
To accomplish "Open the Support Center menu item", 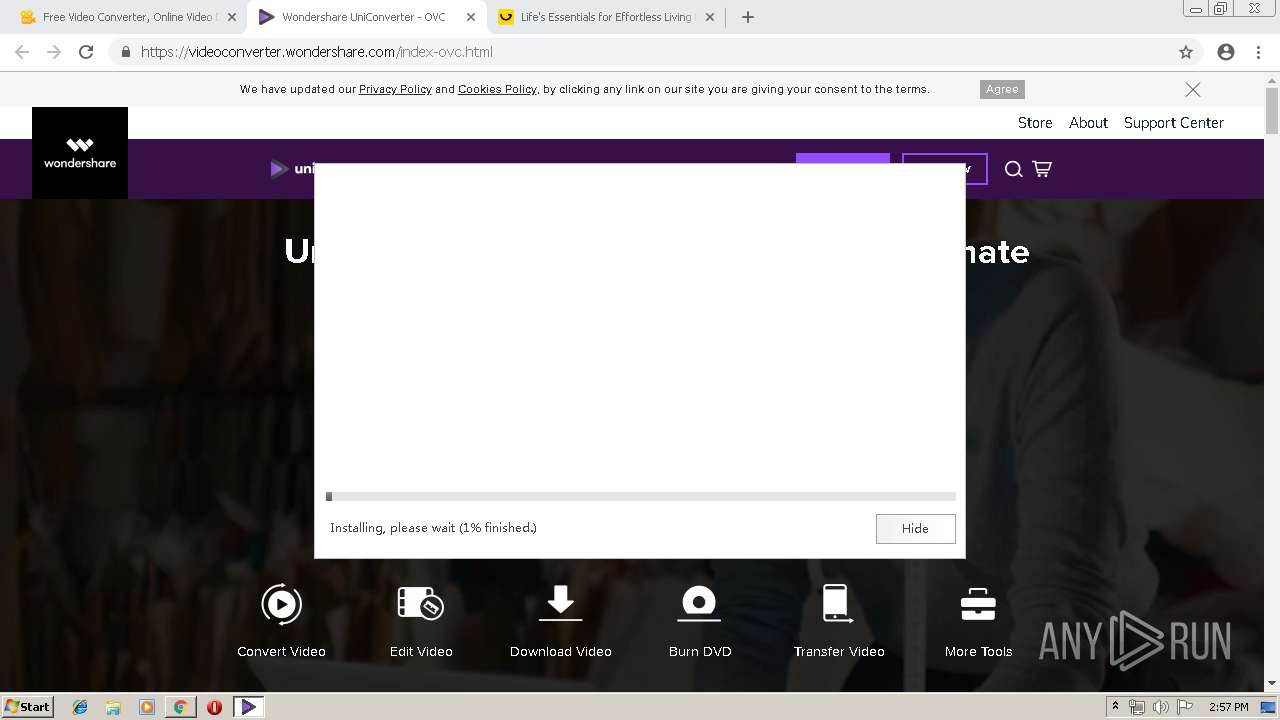I will click(1174, 123).
